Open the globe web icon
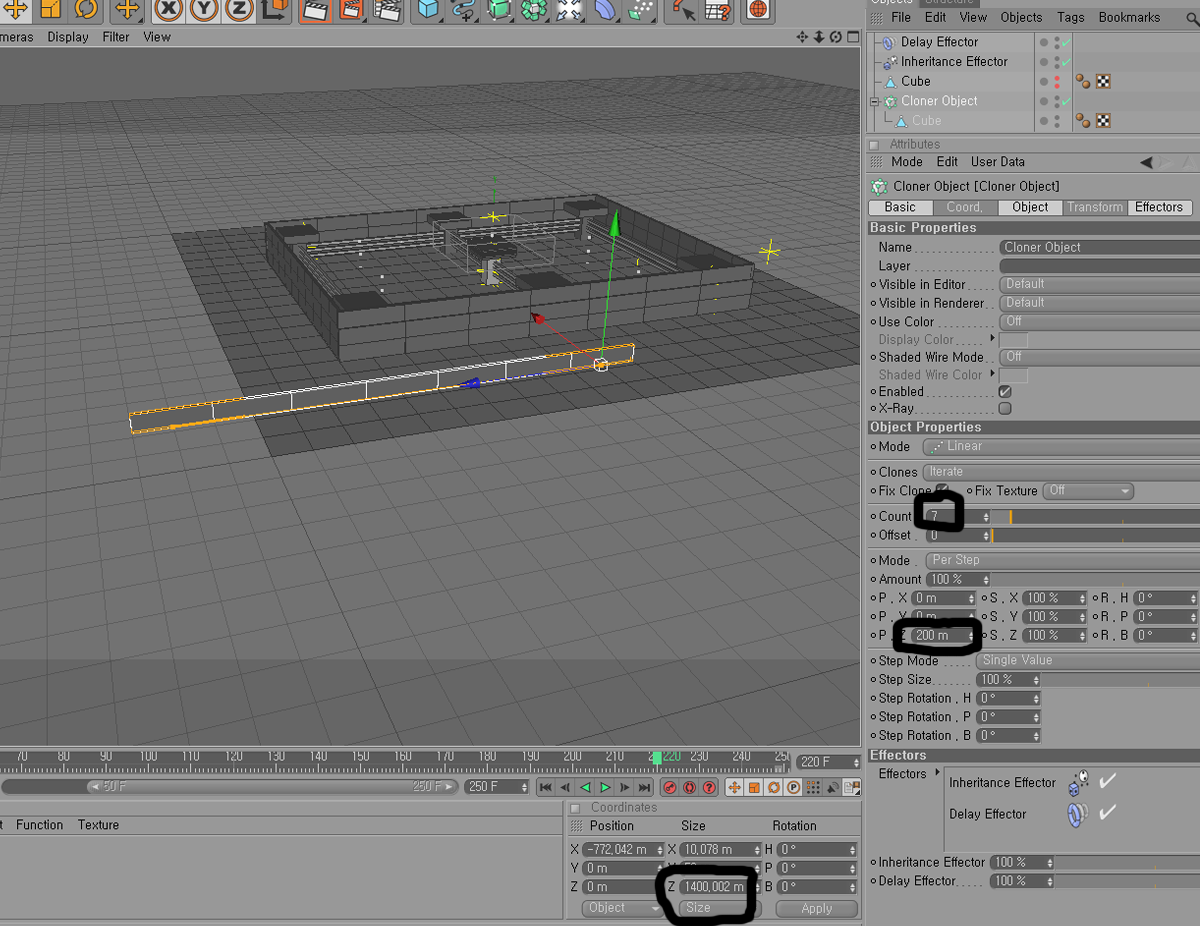 pos(759,10)
